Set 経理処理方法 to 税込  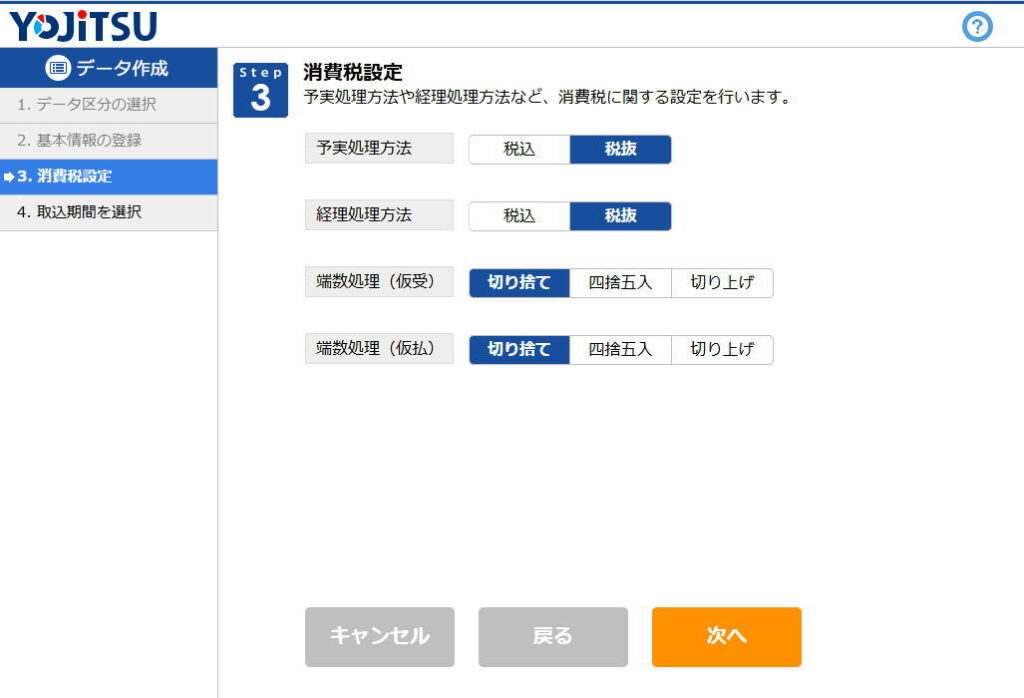coord(519,216)
